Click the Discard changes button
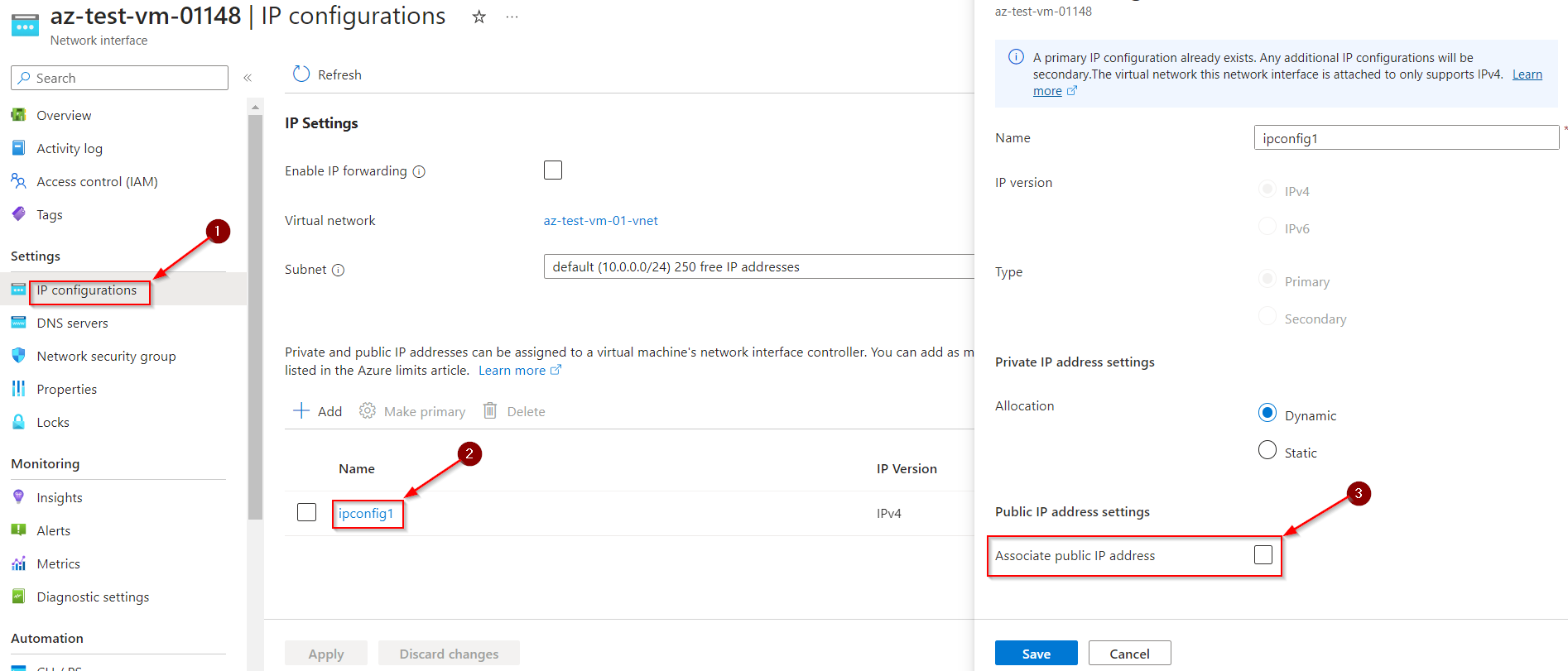The height and width of the screenshot is (671, 1568). coord(449,653)
